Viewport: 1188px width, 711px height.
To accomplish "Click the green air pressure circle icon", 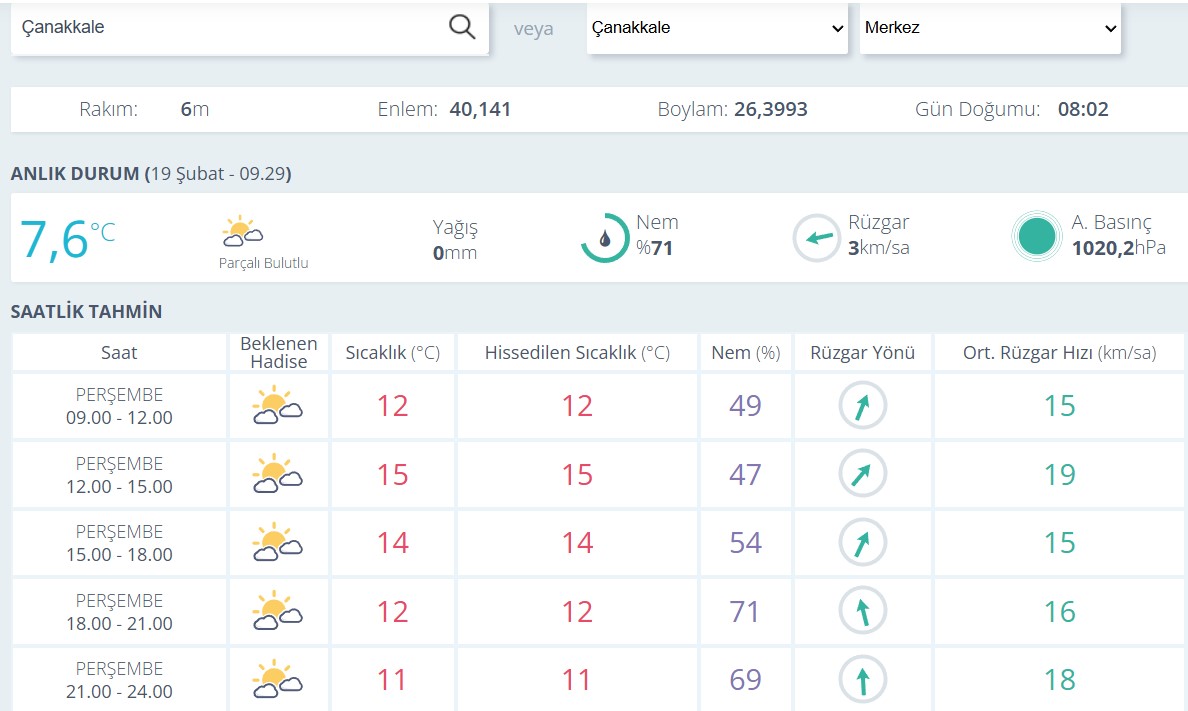I will click(x=1036, y=237).
